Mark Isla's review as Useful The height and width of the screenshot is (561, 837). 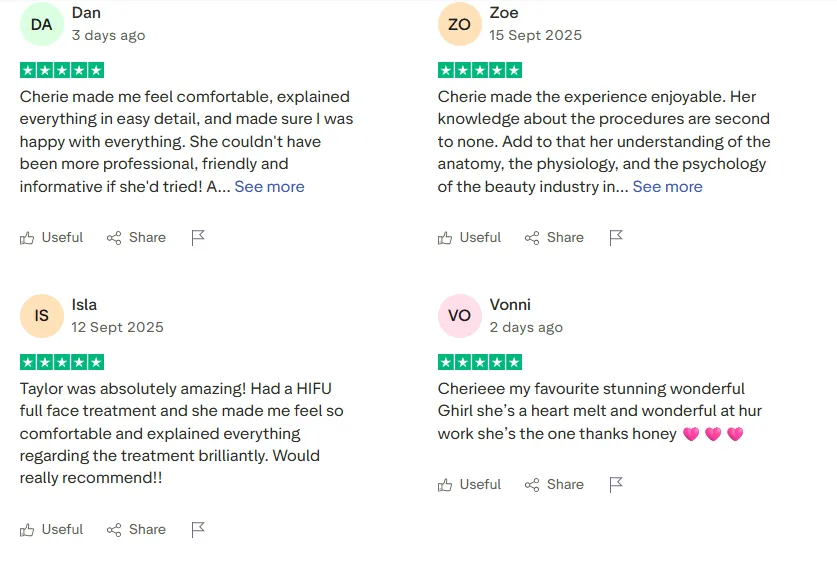pyautogui.click(x=51, y=530)
